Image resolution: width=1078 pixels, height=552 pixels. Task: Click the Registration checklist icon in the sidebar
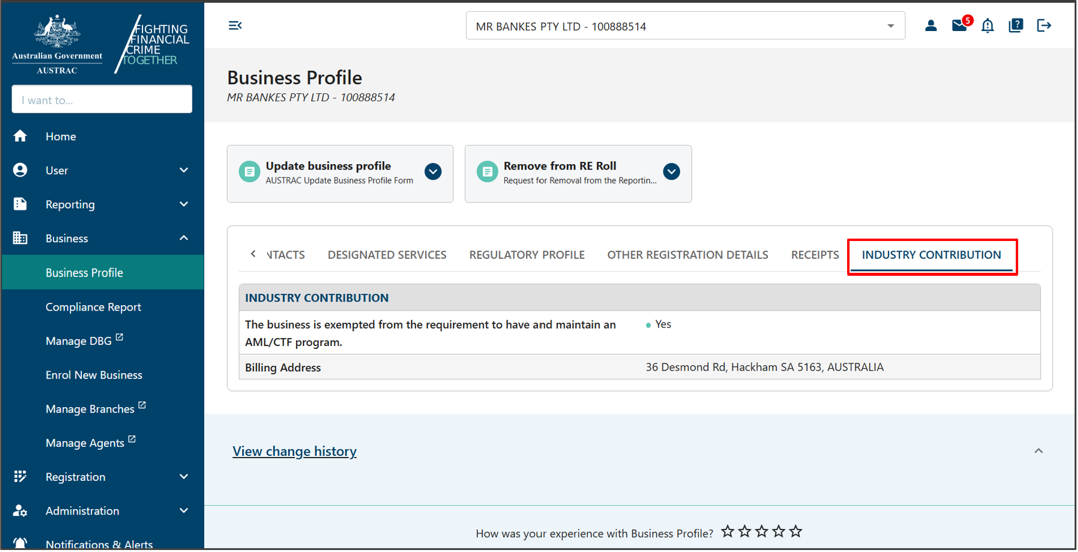[x=21, y=476]
